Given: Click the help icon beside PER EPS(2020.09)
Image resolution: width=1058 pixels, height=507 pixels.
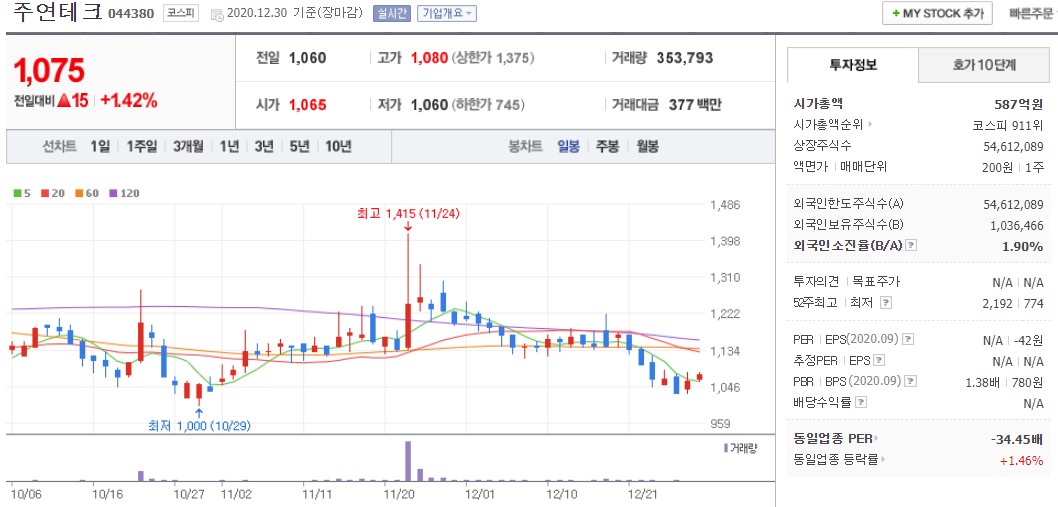Looking at the screenshot, I should [909, 339].
